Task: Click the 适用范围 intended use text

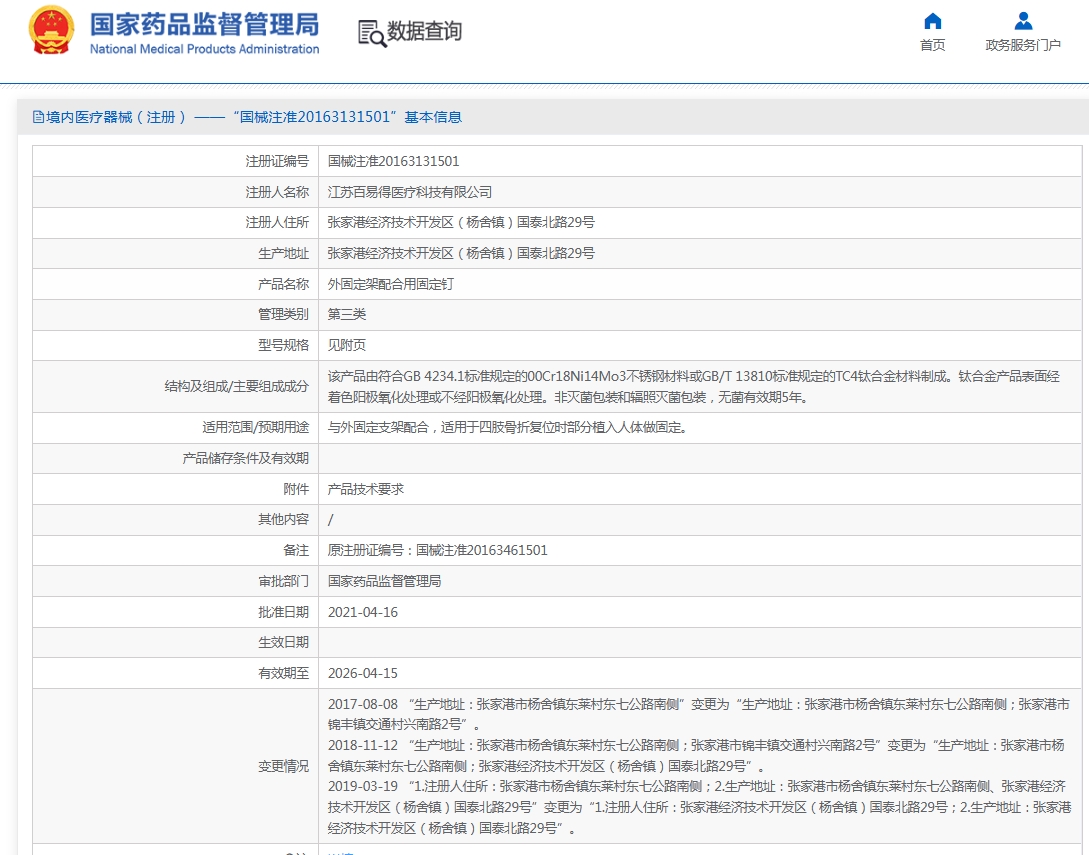Action: pyautogui.click(x=508, y=427)
